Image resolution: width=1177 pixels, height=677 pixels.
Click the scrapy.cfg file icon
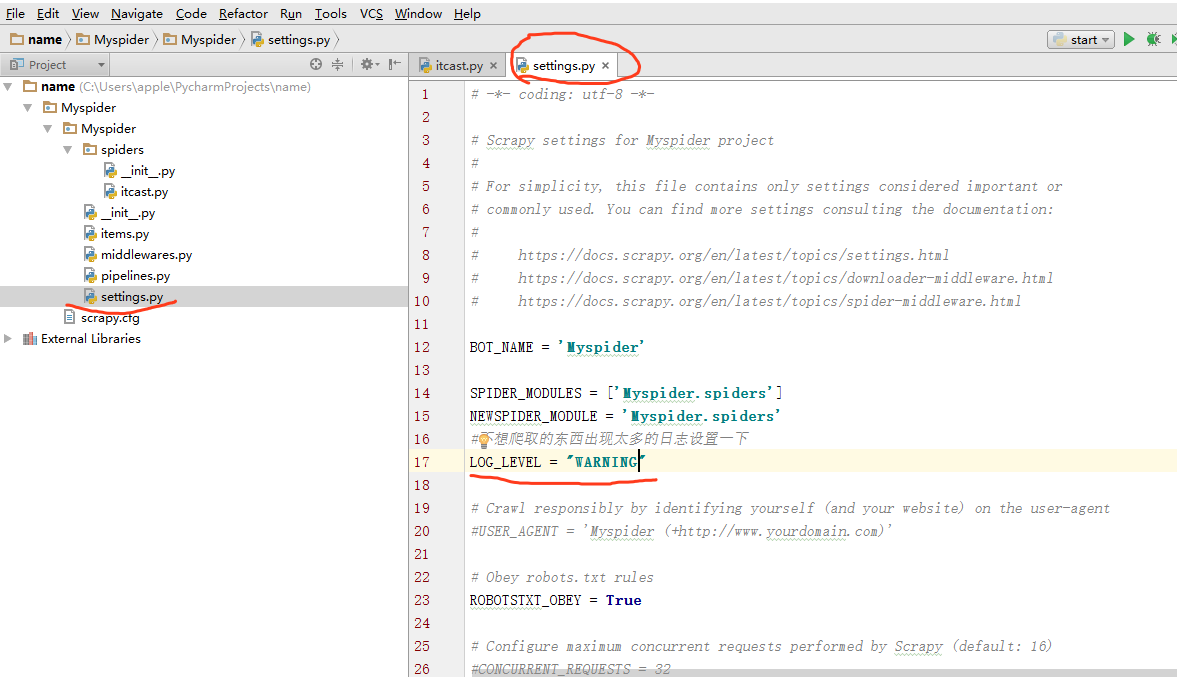(x=70, y=317)
